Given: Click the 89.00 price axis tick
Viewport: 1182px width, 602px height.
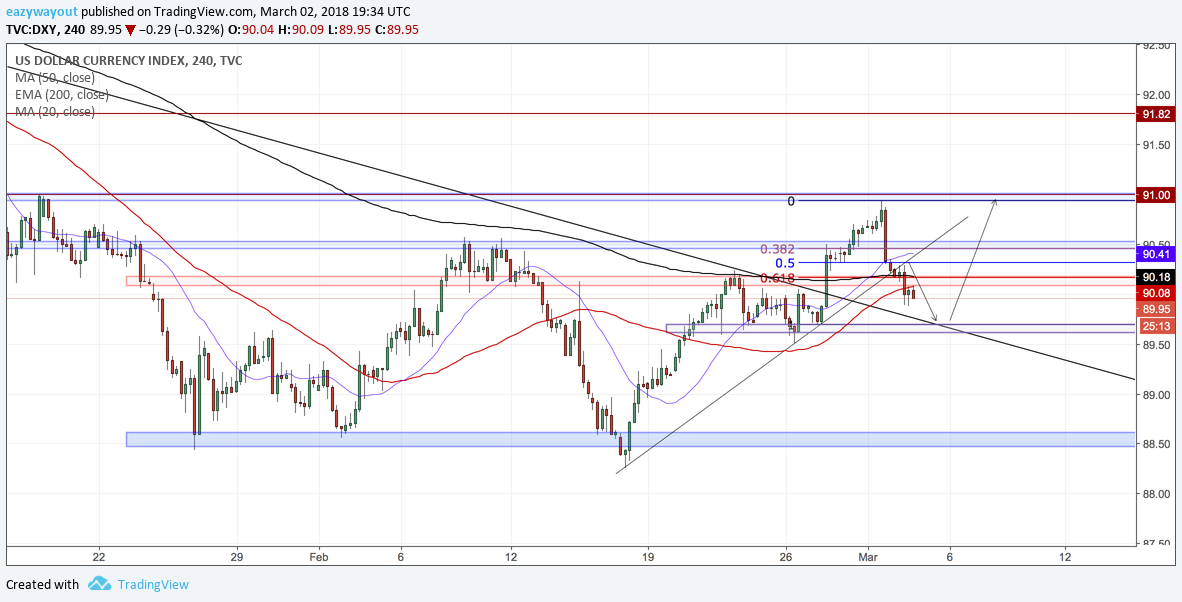Looking at the screenshot, I should tap(1158, 395).
